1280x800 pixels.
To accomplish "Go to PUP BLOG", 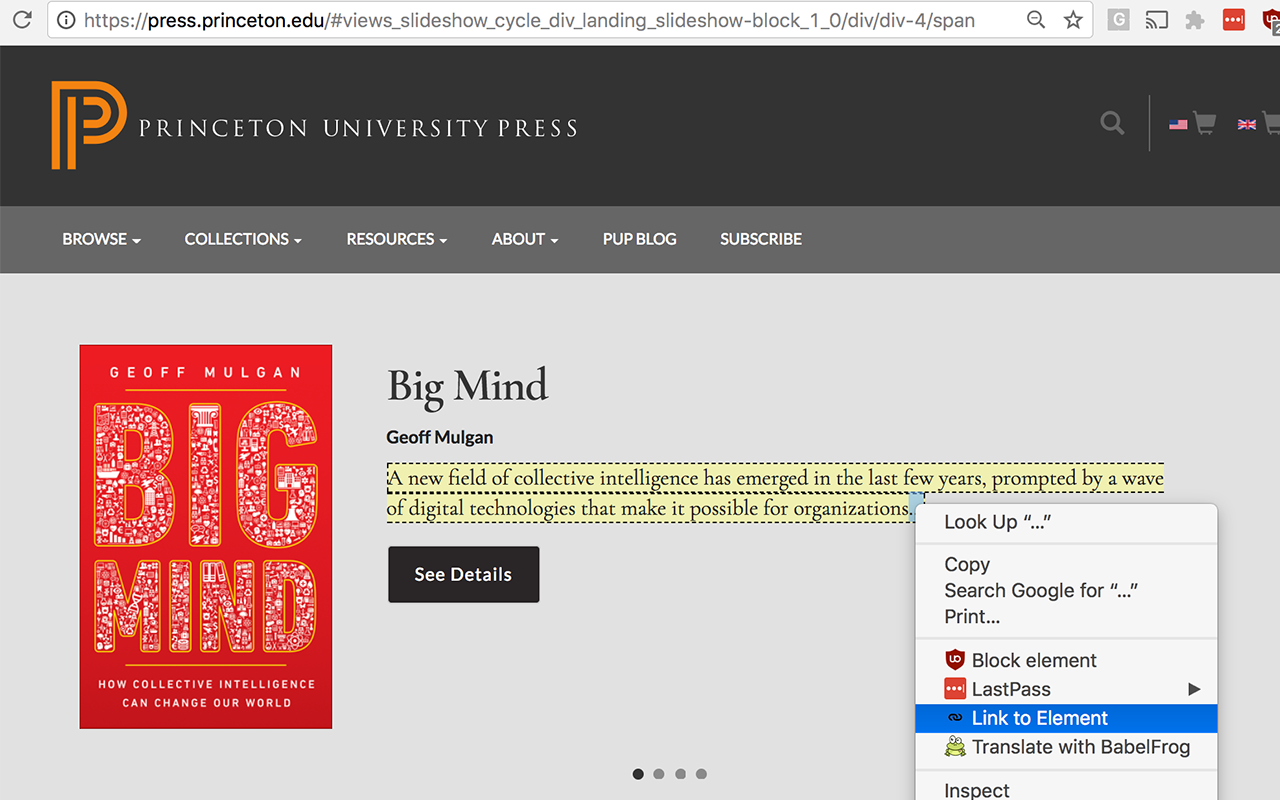I will [639, 239].
